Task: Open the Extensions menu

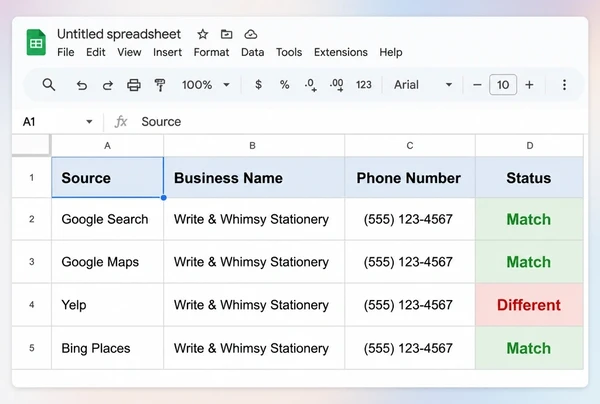Action: [x=341, y=52]
